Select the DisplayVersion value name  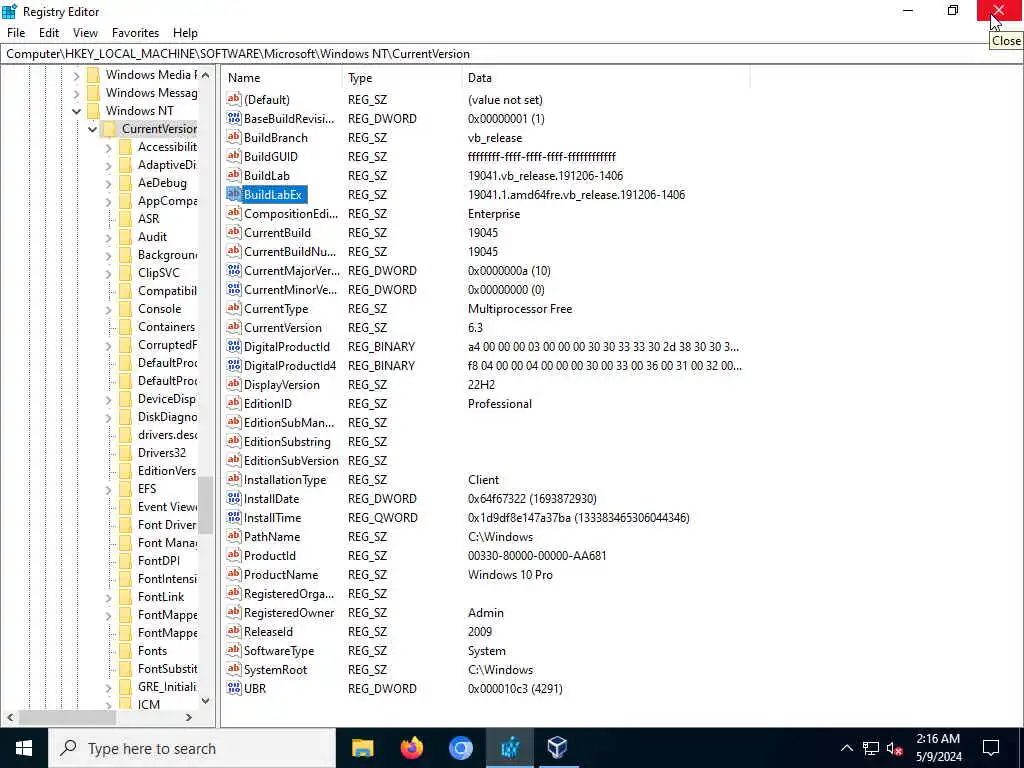coord(281,385)
